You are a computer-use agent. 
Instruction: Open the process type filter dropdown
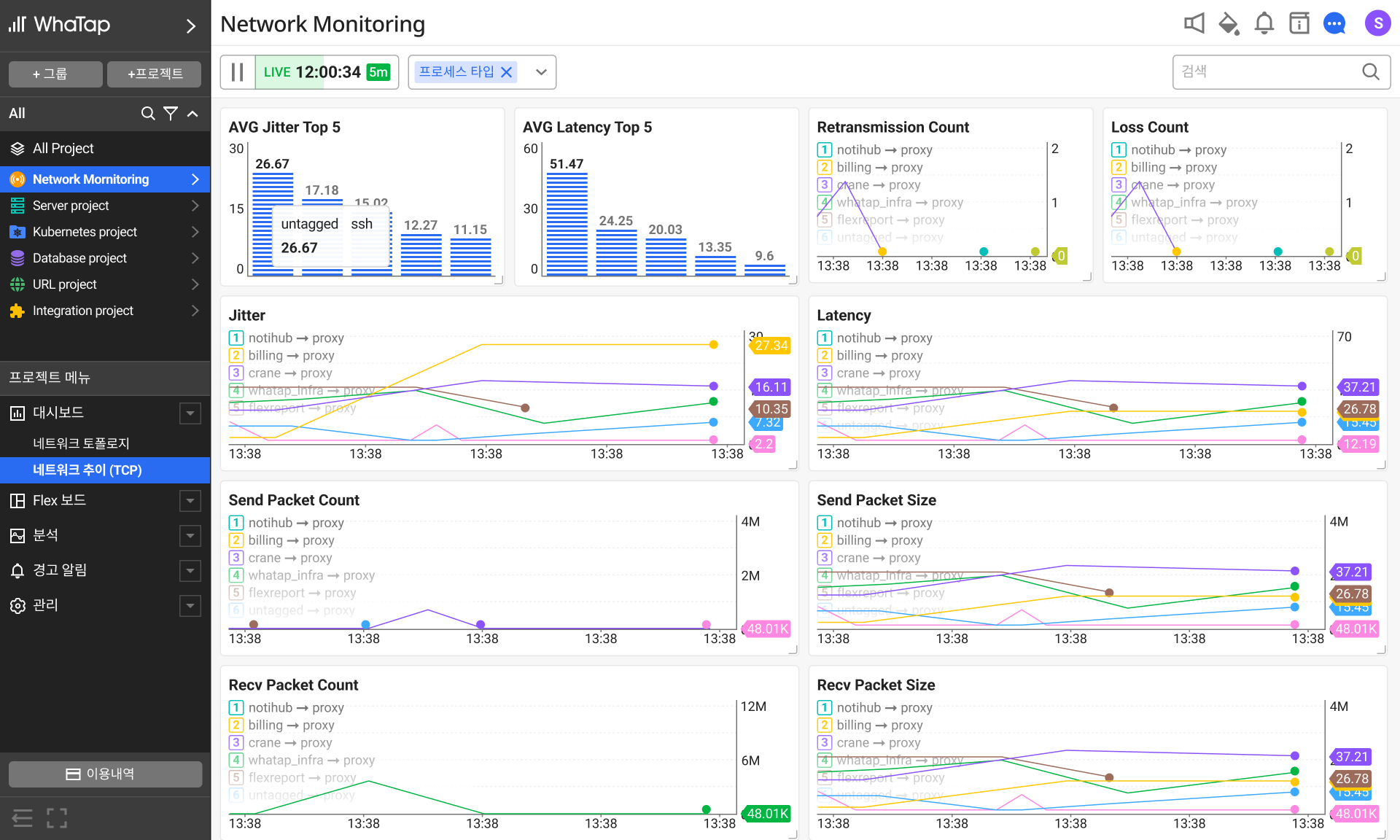tap(541, 72)
